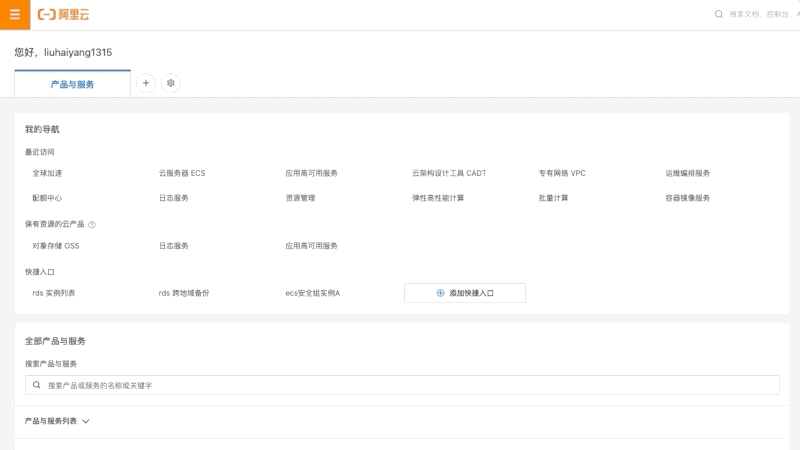
Task: Click 添加快捷入口 button
Action: pyautogui.click(x=465, y=293)
